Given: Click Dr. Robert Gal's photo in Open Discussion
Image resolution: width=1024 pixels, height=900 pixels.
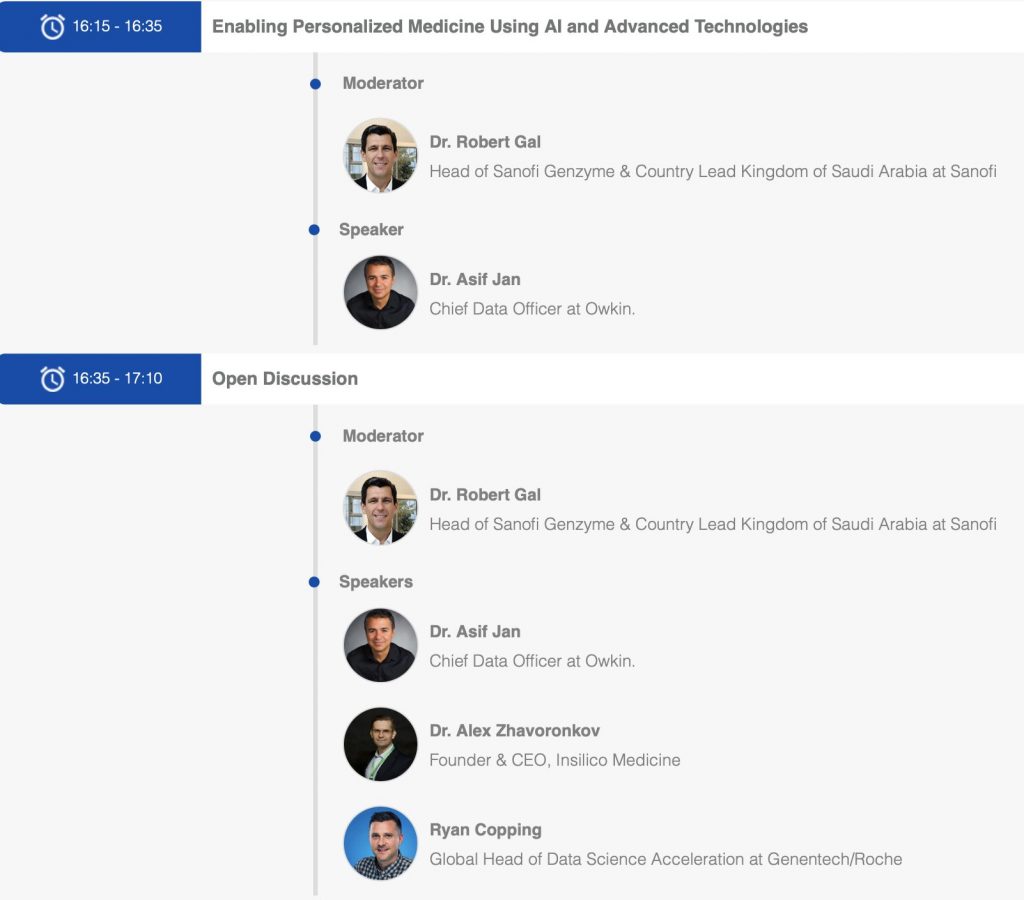Looking at the screenshot, I should point(380,507).
